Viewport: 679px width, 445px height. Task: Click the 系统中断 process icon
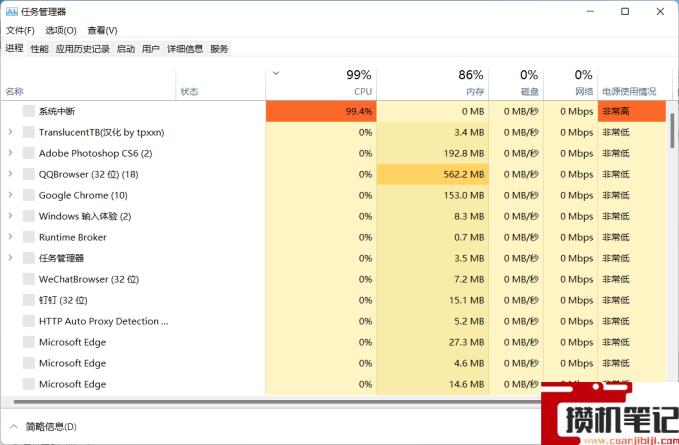[x=29, y=111]
